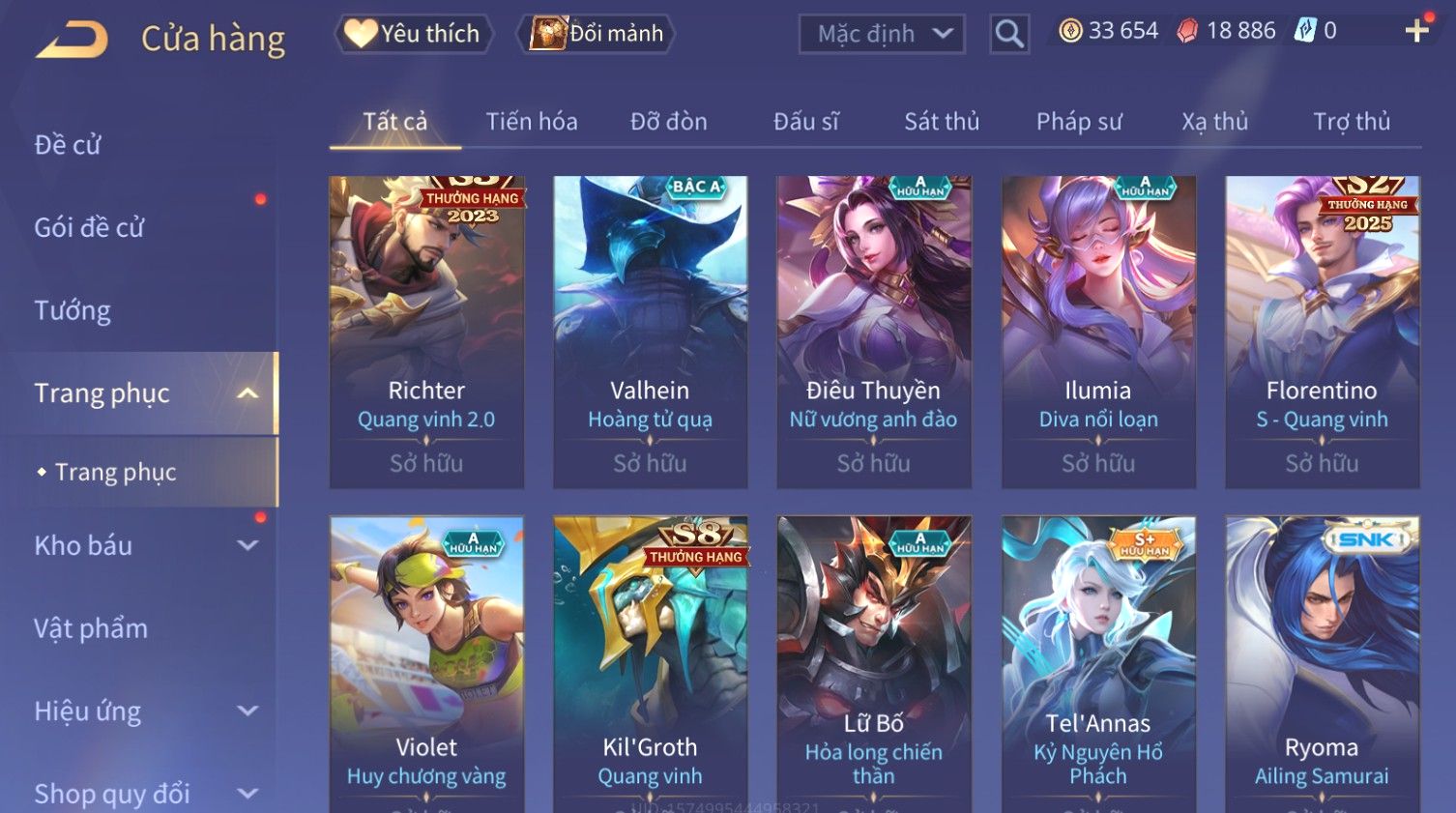Tap the blue voucher currency icon
Viewport: 1456px width, 813px height.
[1305, 31]
